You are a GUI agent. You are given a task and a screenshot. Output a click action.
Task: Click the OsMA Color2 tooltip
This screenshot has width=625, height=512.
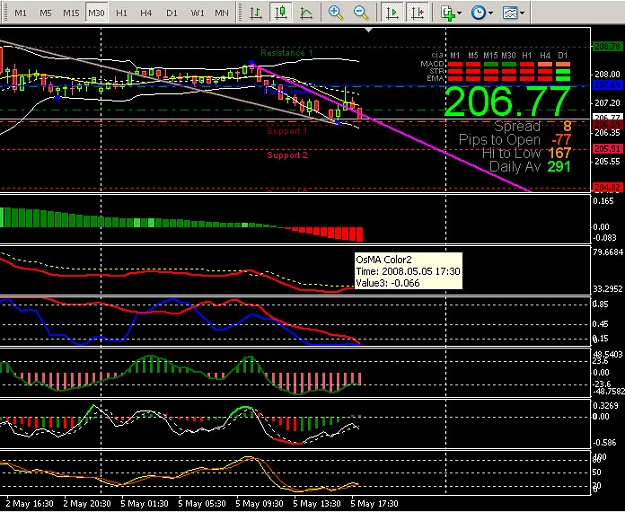click(x=408, y=271)
